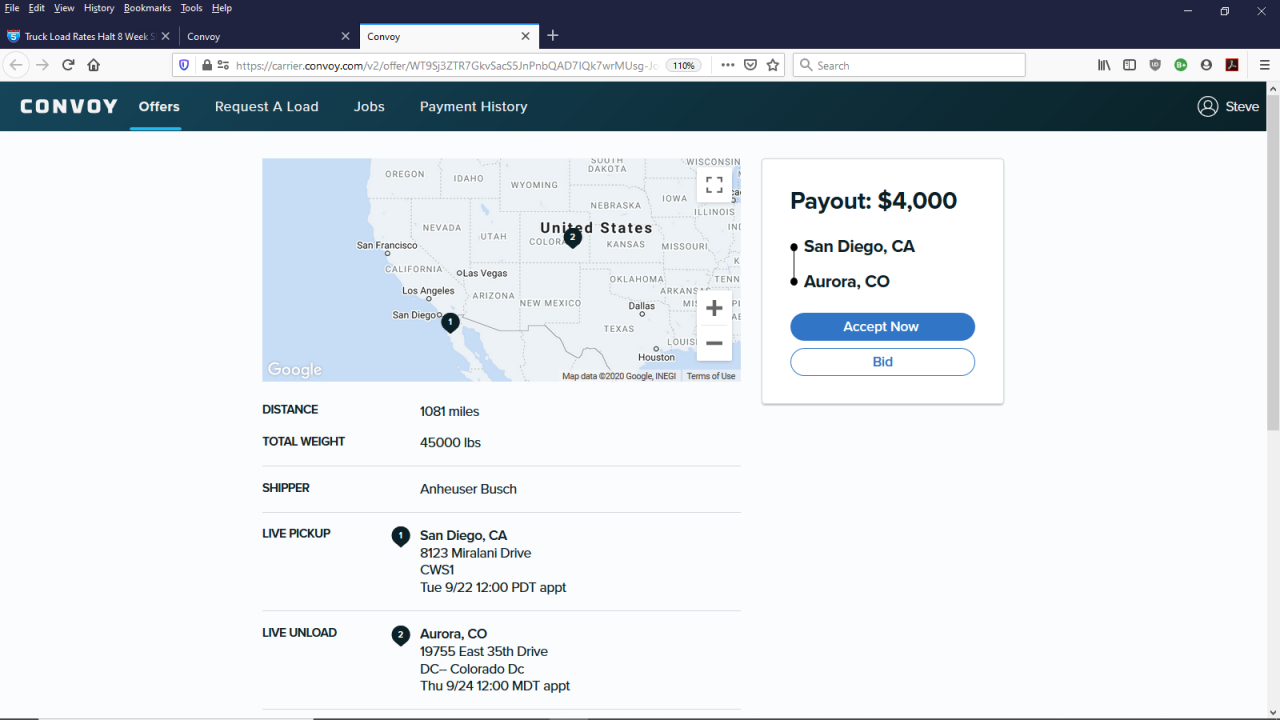Screen dimensions: 1280x720
Task: Open the Library bookmarks icon
Action: [x=1104, y=65]
